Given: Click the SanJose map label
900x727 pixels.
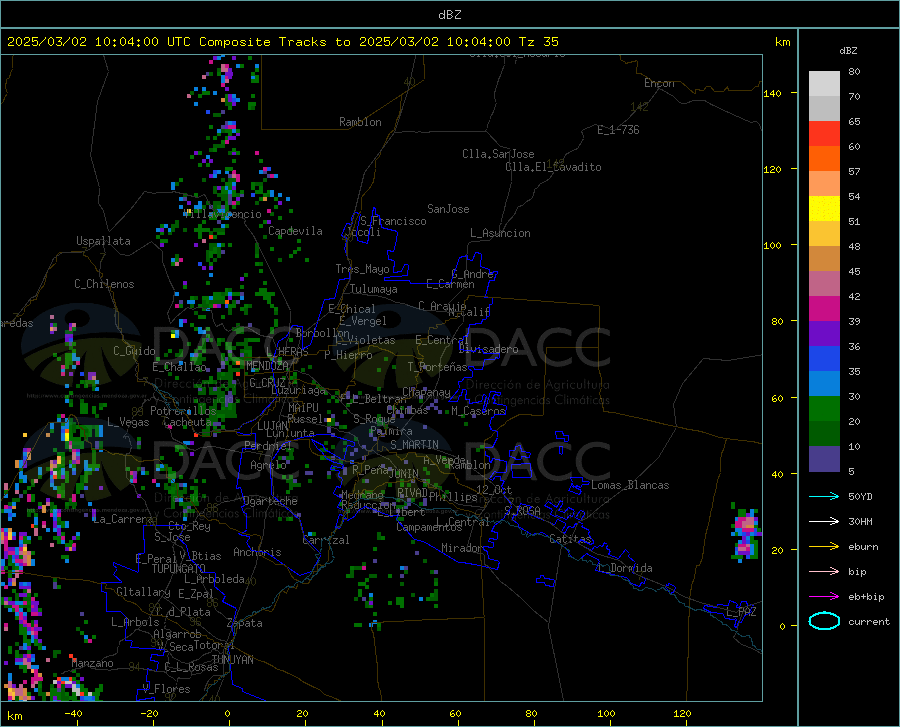Looking at the screenshot, I should [448, 209].
